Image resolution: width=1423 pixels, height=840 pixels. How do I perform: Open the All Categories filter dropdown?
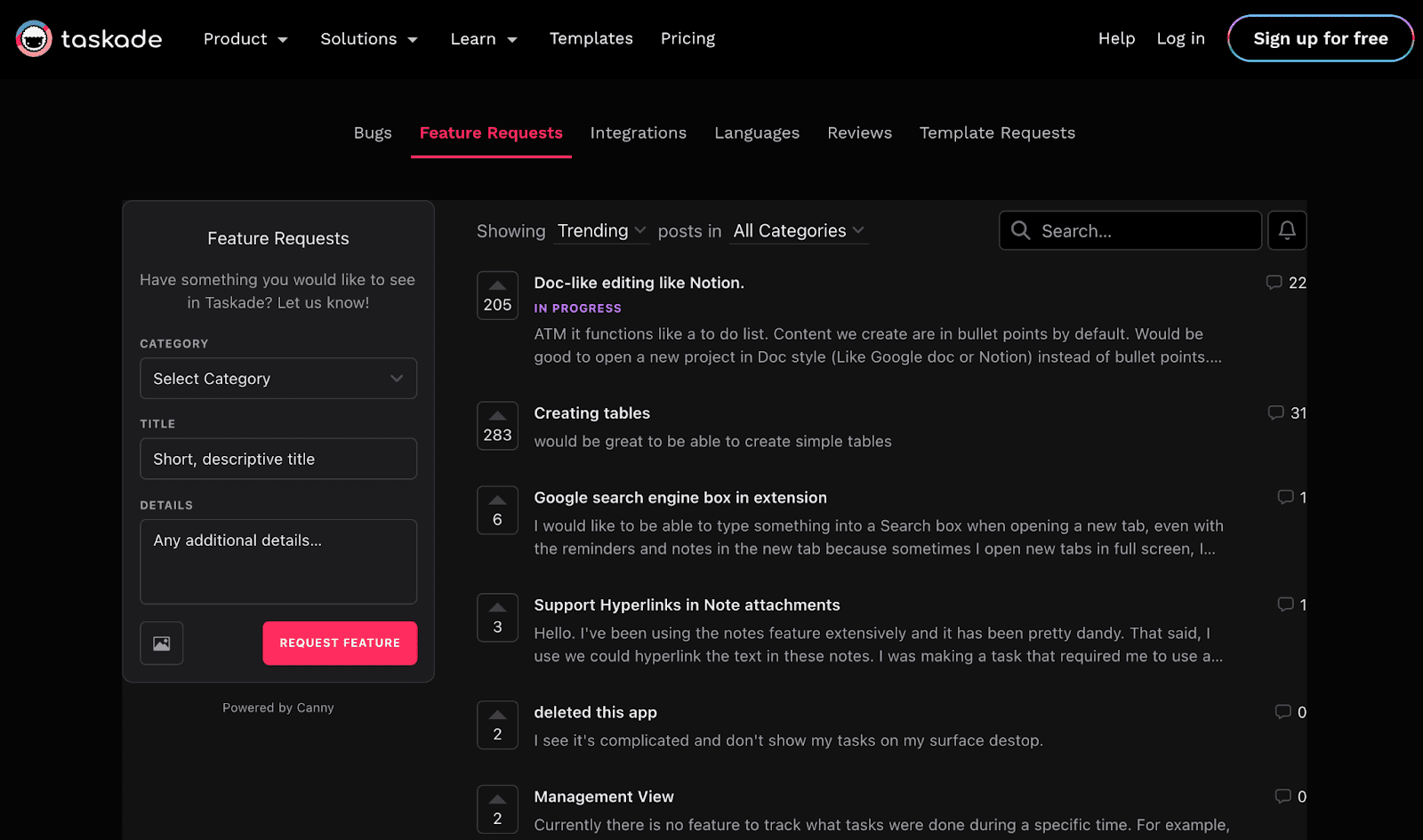tap(799, 231)
